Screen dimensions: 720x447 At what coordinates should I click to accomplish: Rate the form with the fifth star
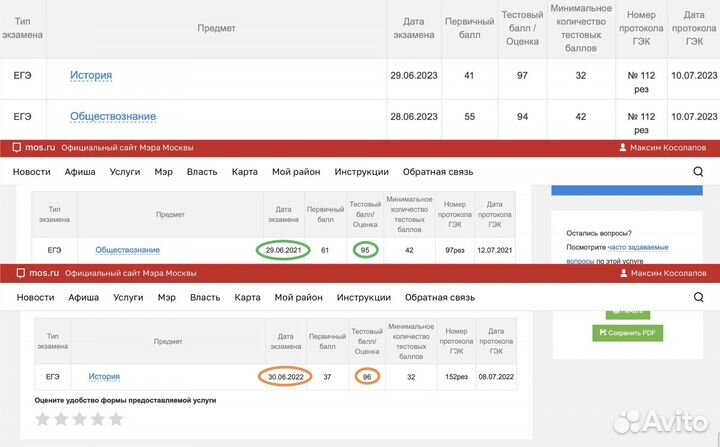(x=116, y=419)
